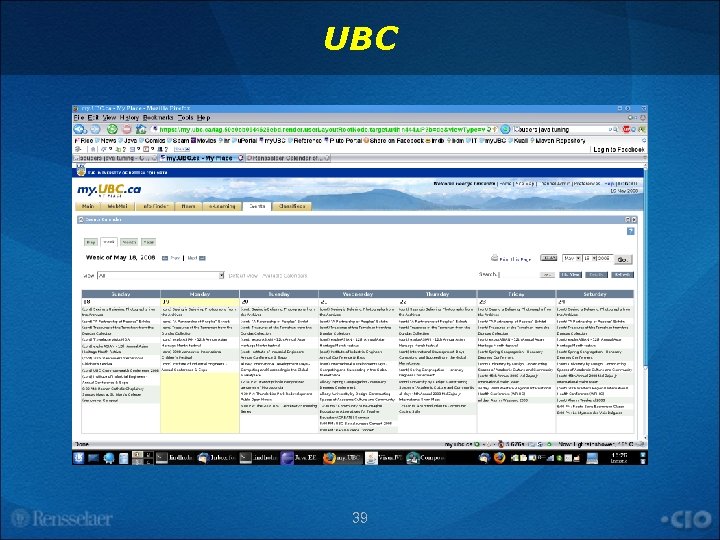This screenshot has height=540, width=720.
Task: Open the News bookmark
Action: coord(106,141)
